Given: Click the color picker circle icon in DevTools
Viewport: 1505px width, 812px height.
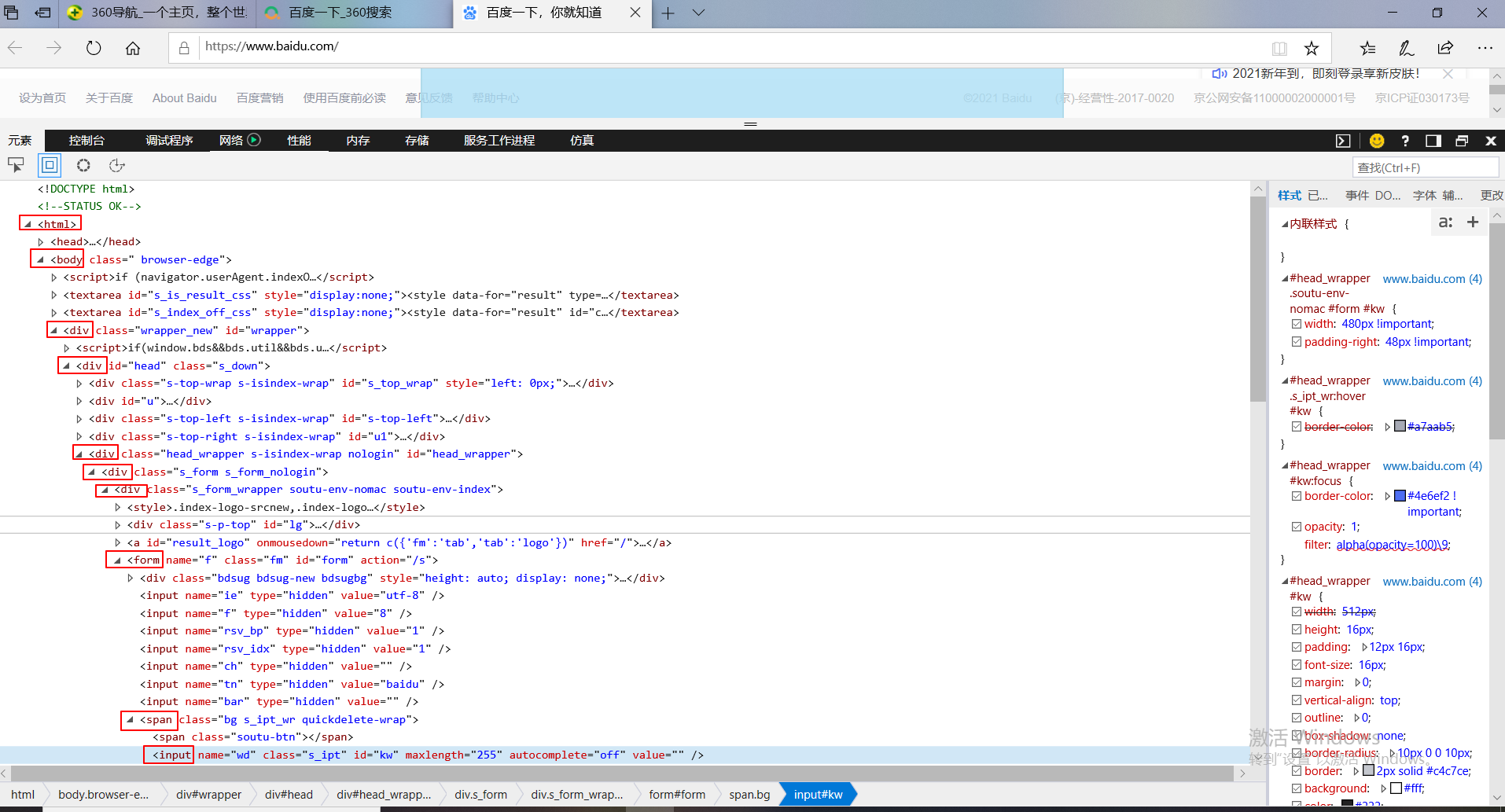Looking at the screenshot, I should tap(83, 165).
